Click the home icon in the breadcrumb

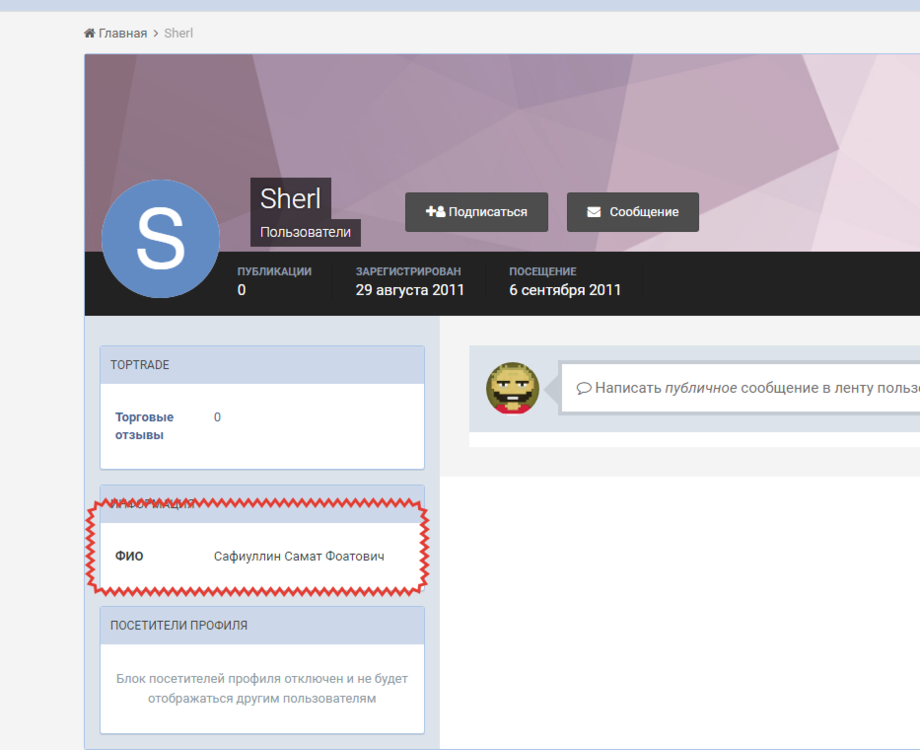90,33
